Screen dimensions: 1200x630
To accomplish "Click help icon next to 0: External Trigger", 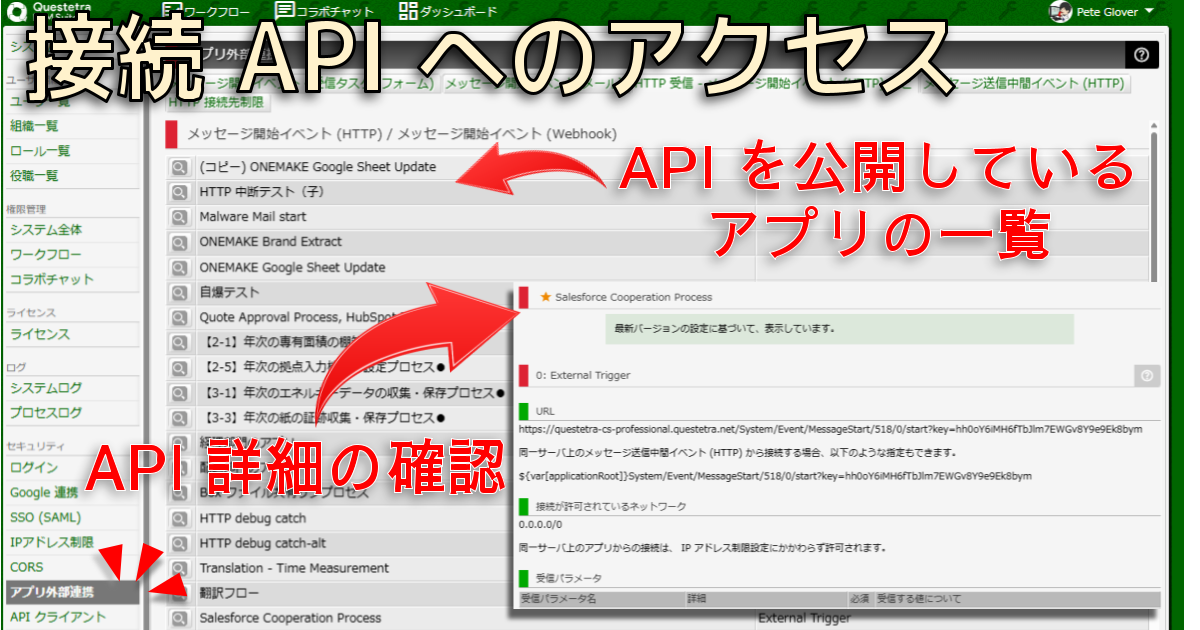I will pyautogui.click(x=1146, y=375).
